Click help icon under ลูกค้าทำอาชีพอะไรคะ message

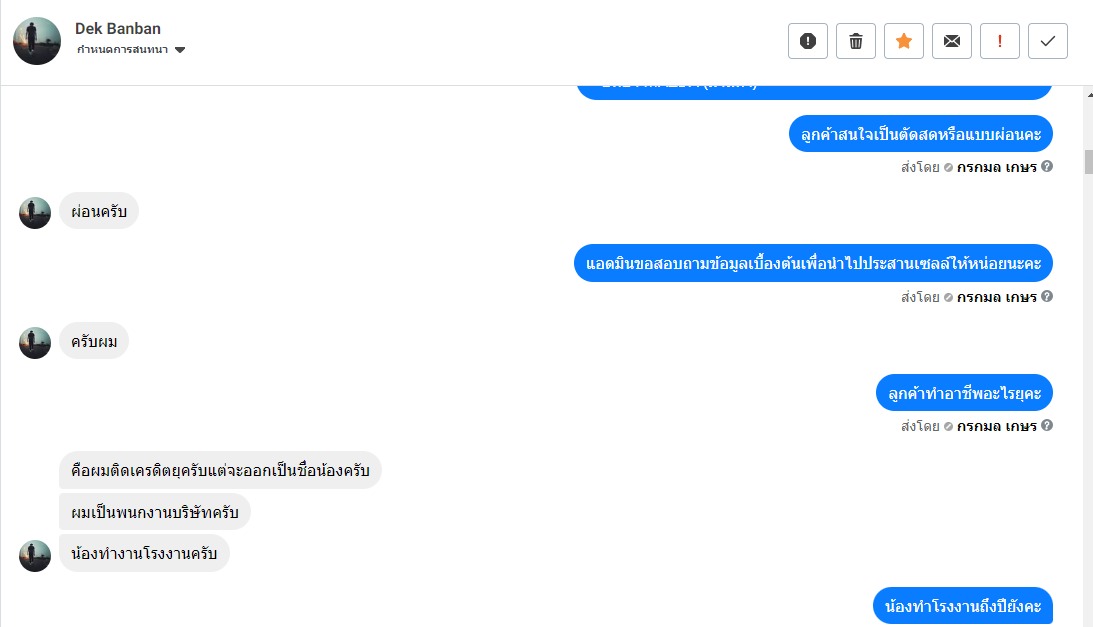tap(1047, 426)
